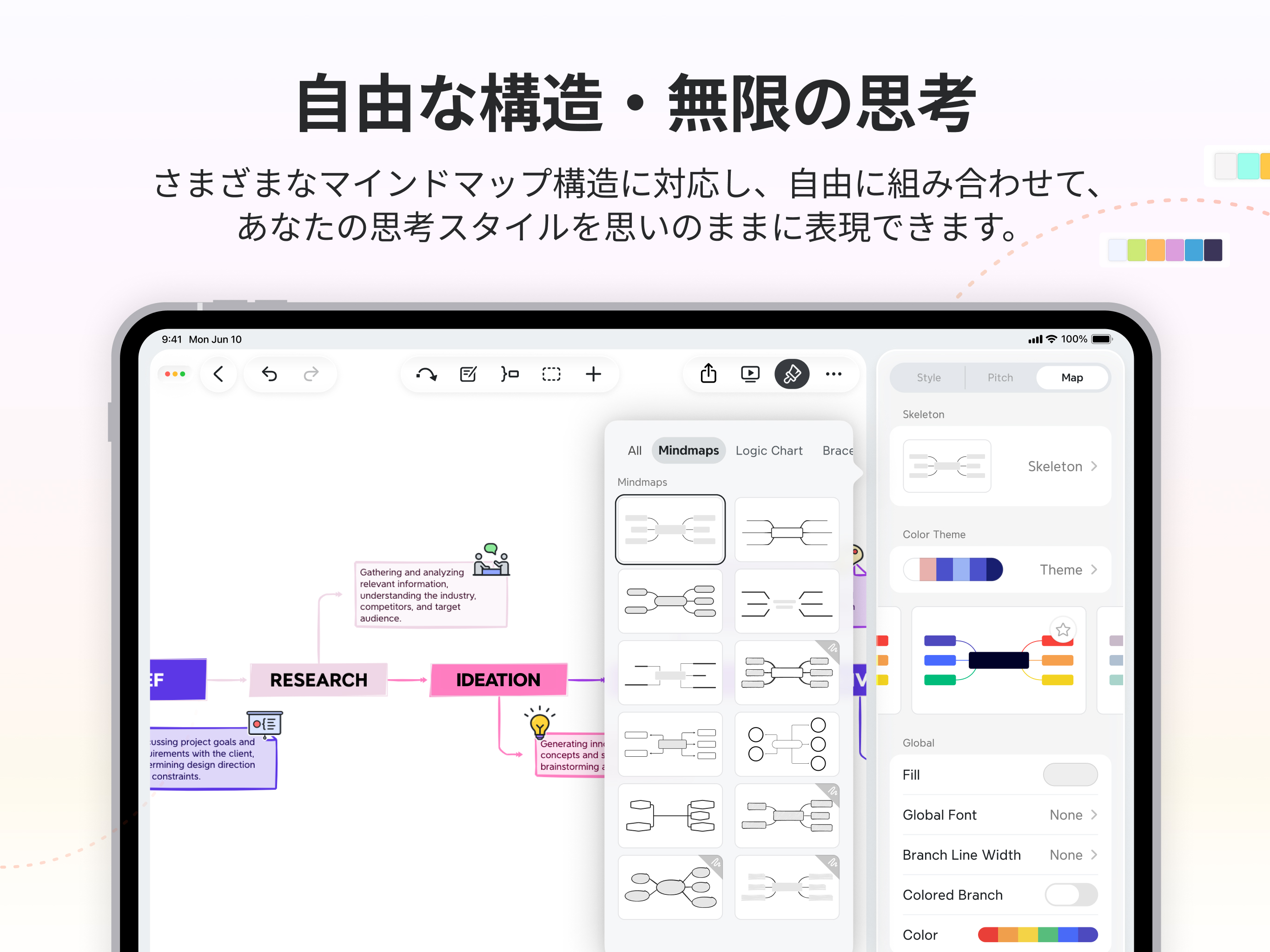
Task: Open the notes editing icon in the toolbar
Action: coord(469,374)
